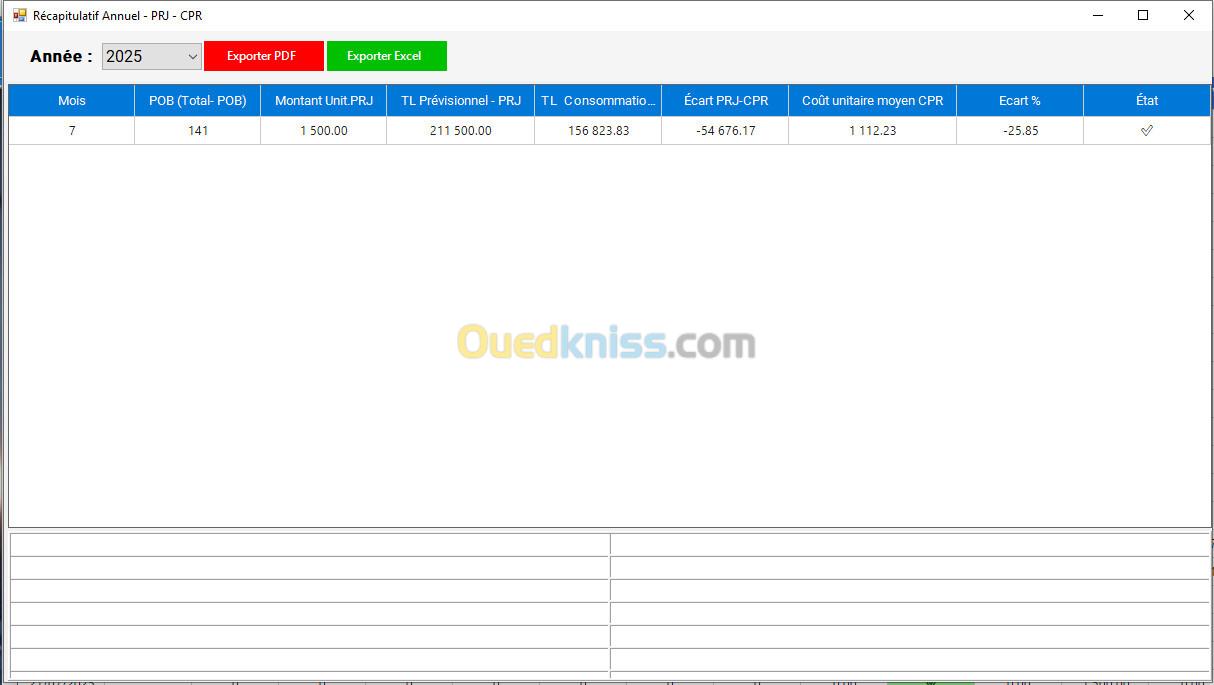Click the TL Consommation column header
Image resolution: width=1214 pixels, height=685 pixels.
(597, 101)
